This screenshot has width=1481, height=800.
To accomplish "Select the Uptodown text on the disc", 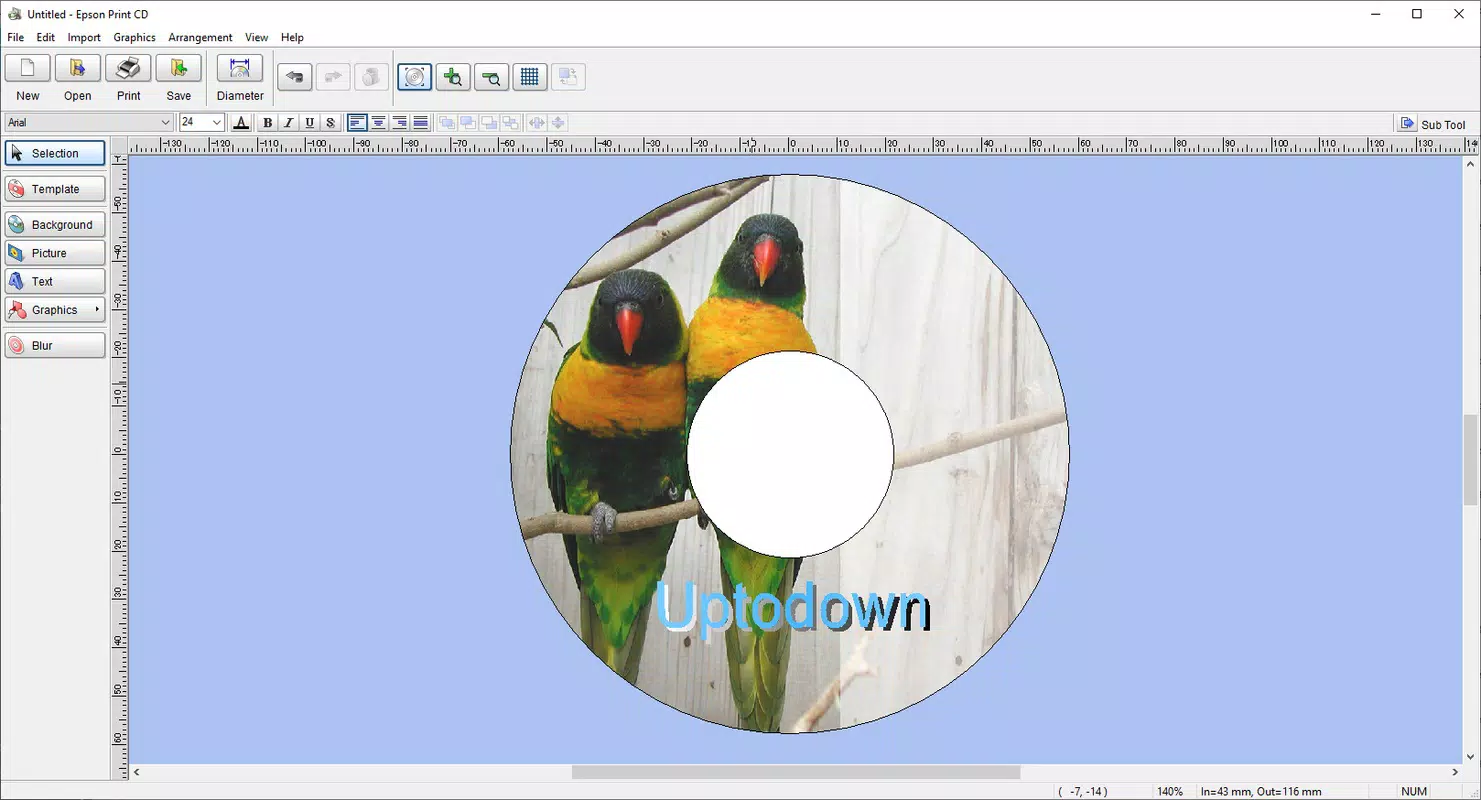I will pos(793,607).
